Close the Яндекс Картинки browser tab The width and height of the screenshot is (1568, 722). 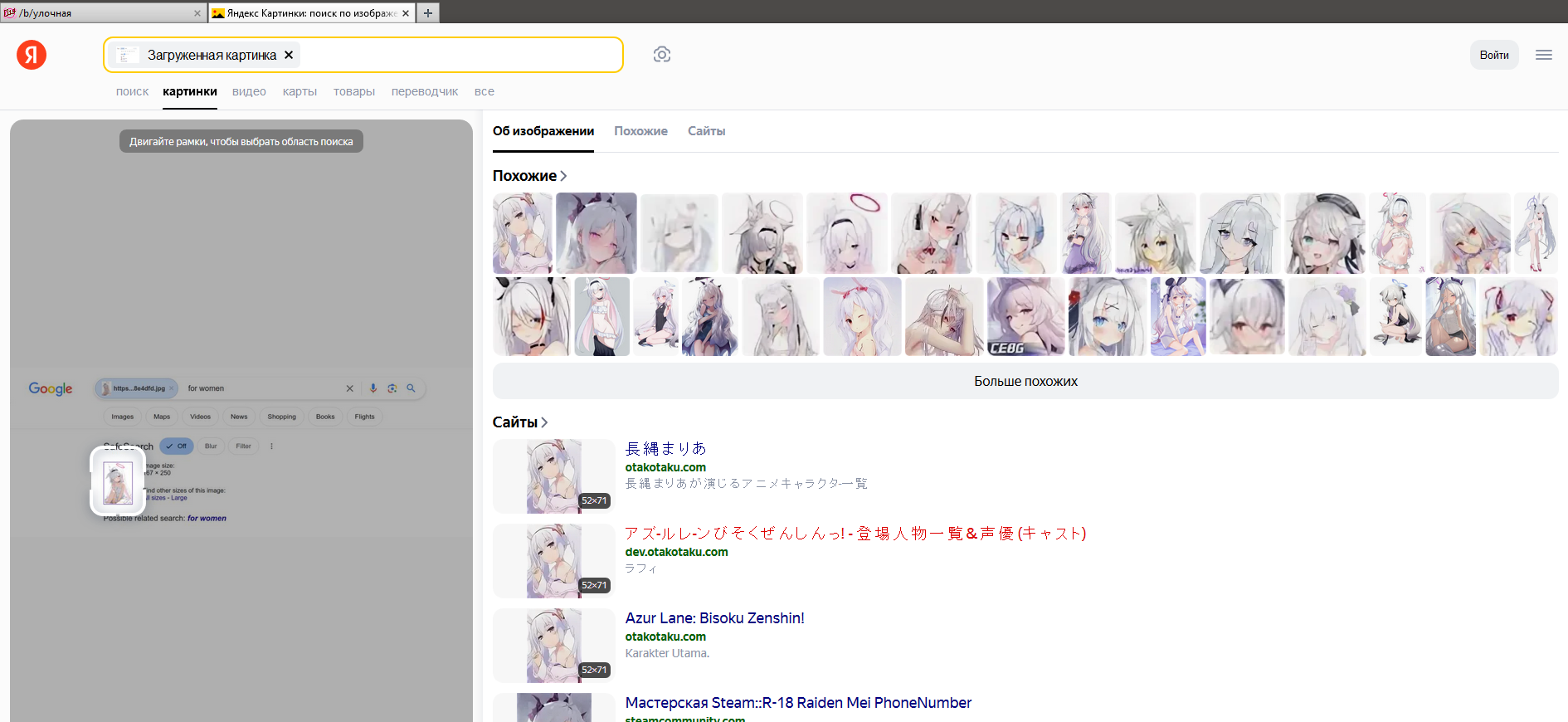(406, 13)
